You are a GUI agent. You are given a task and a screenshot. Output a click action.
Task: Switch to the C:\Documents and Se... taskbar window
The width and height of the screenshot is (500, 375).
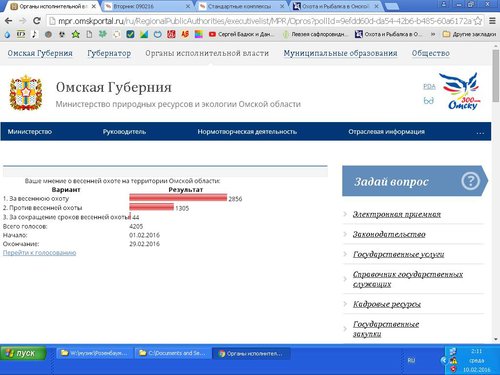173,353
